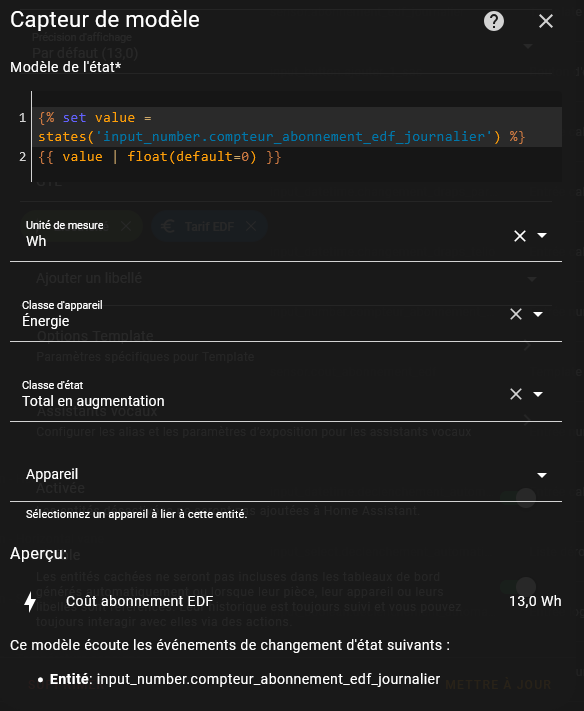Place cursor in template line 1

281,127
